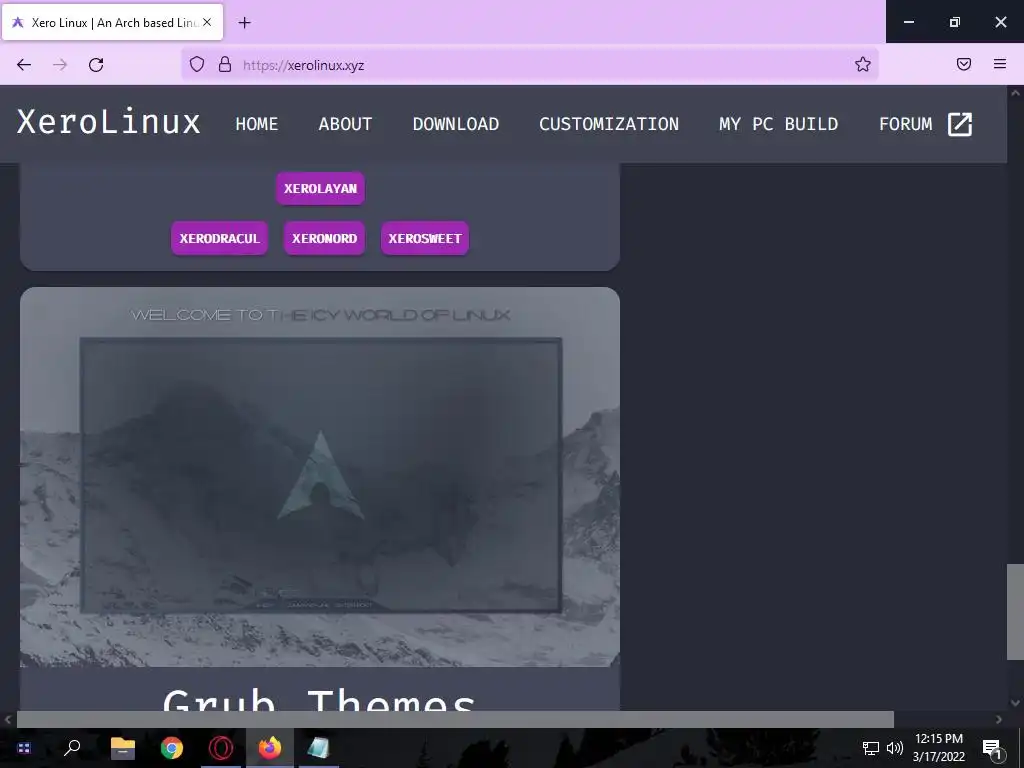Click the XERODRACUL theme button

point(219,238)
